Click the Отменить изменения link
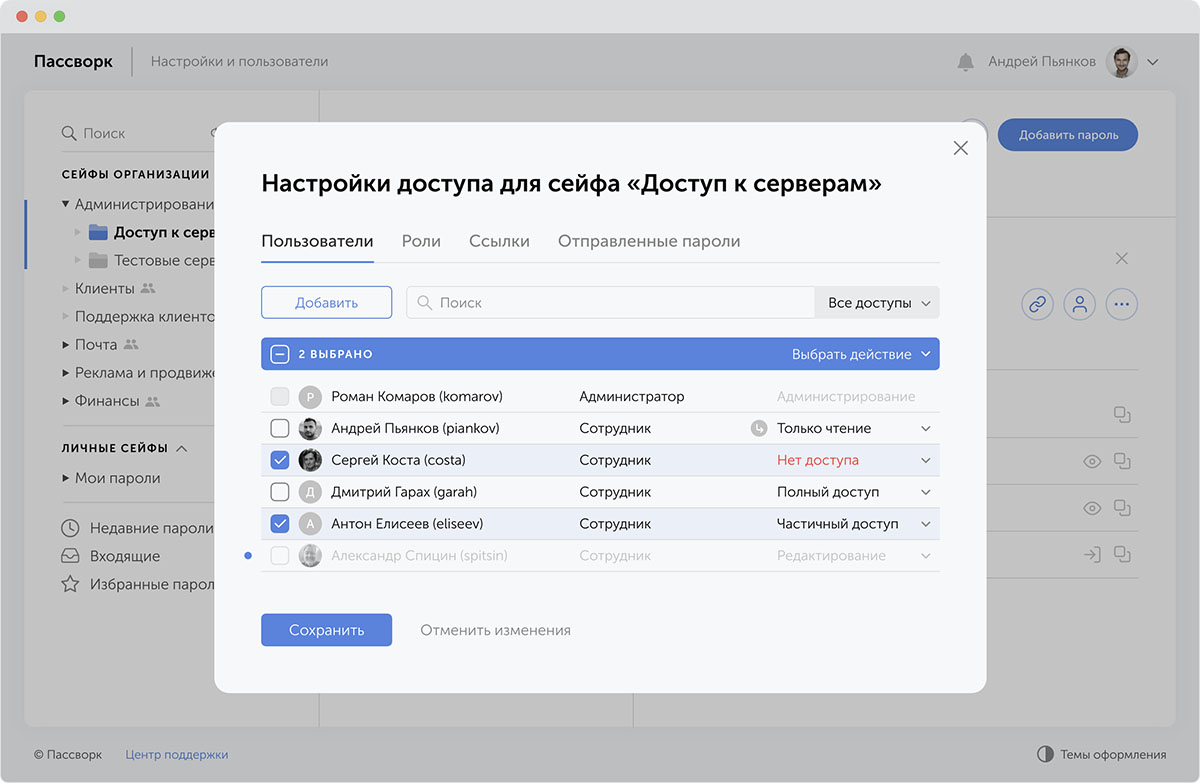 point(495,630)
